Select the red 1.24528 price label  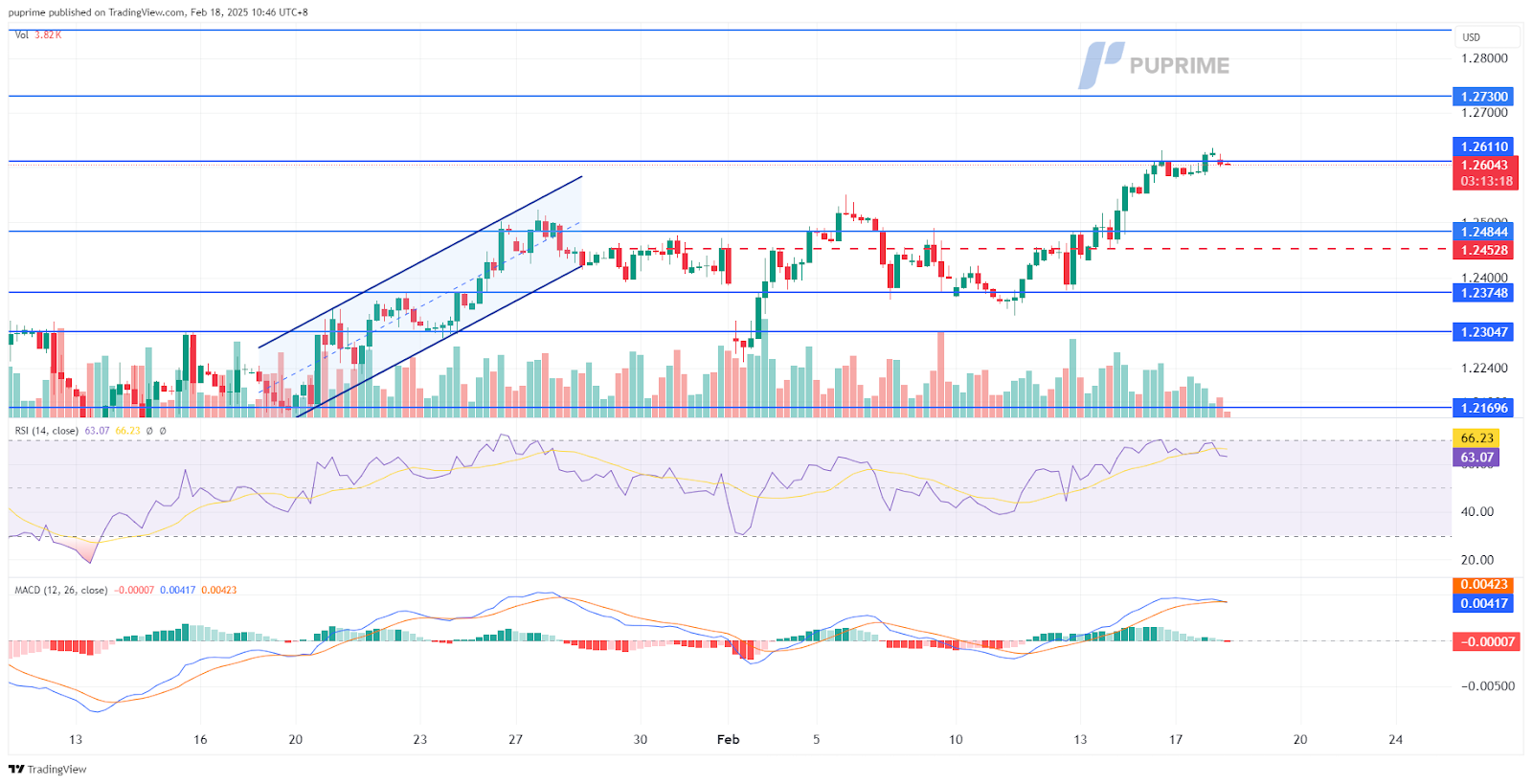point(1484,250)
